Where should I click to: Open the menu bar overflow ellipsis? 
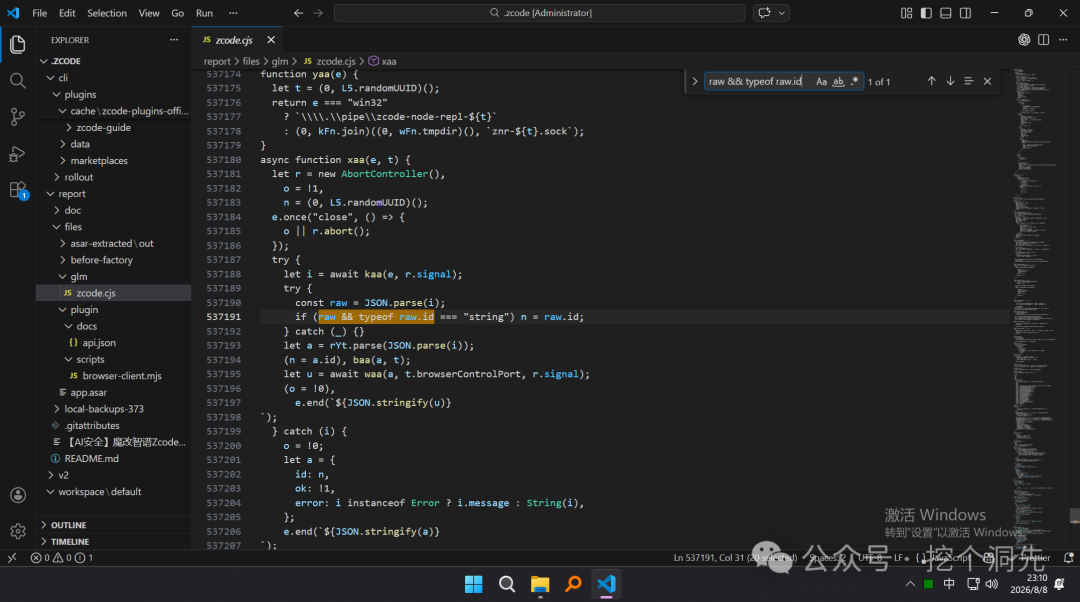click(x=233, y=13)
